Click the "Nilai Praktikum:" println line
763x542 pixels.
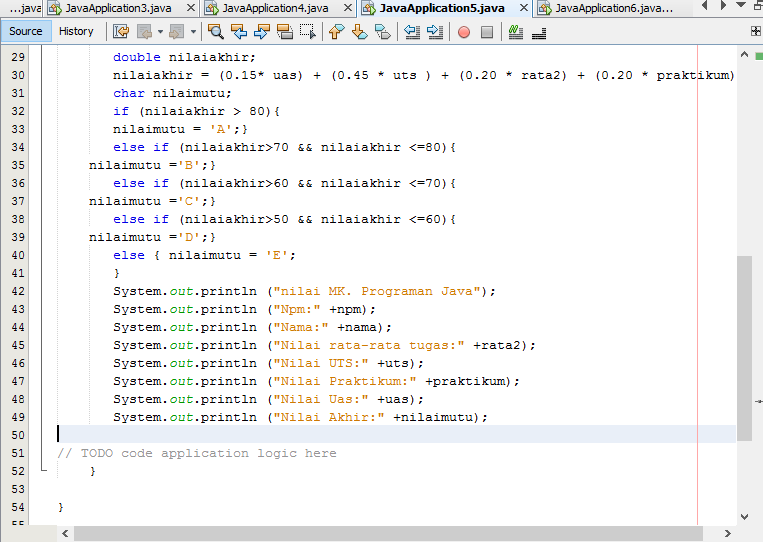coord(316,381)
